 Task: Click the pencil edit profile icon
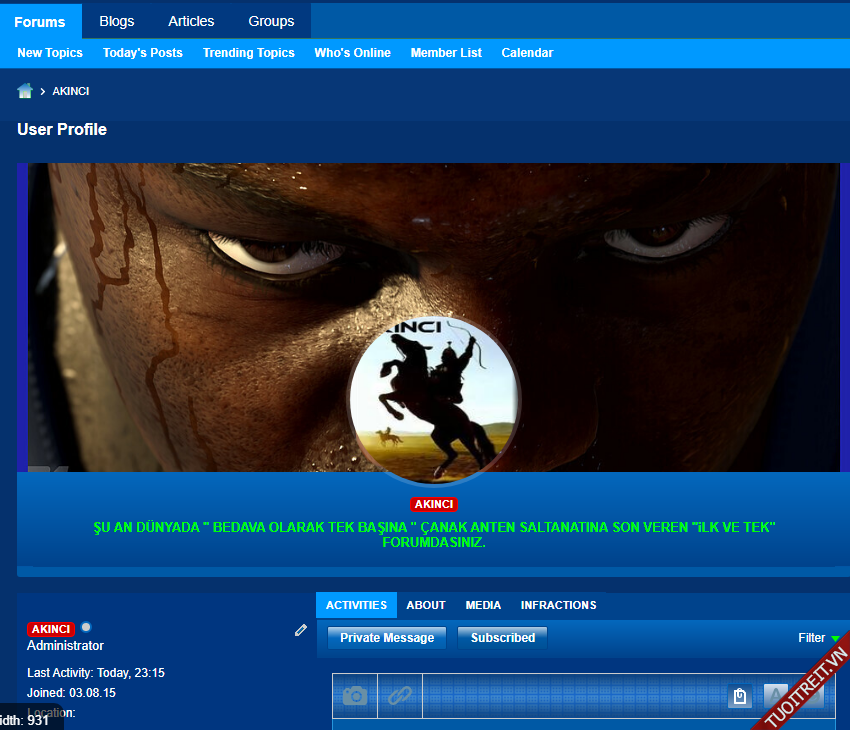tap(301, 630)
